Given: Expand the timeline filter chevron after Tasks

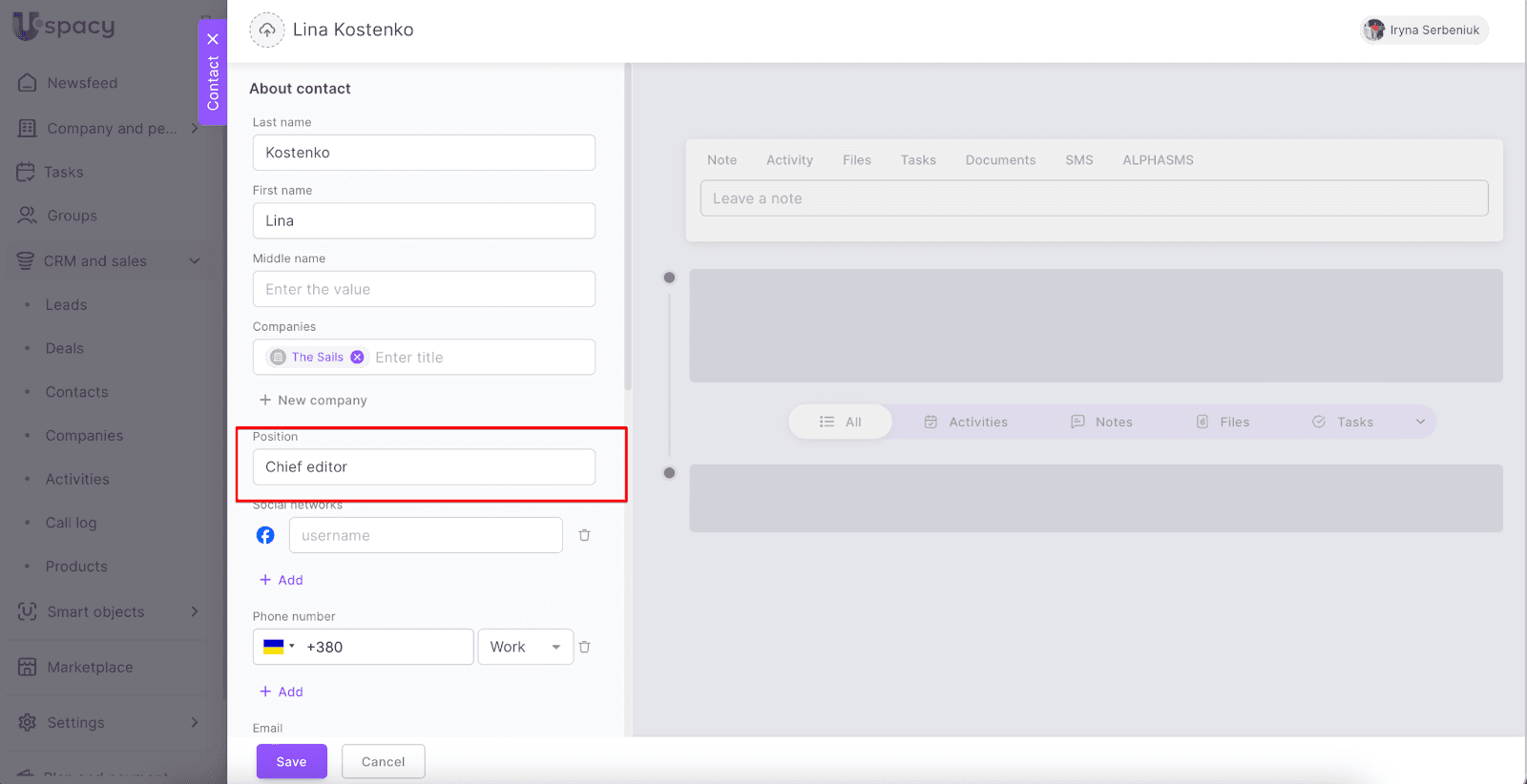Looking at the screenshot, I should point(1420,422).
